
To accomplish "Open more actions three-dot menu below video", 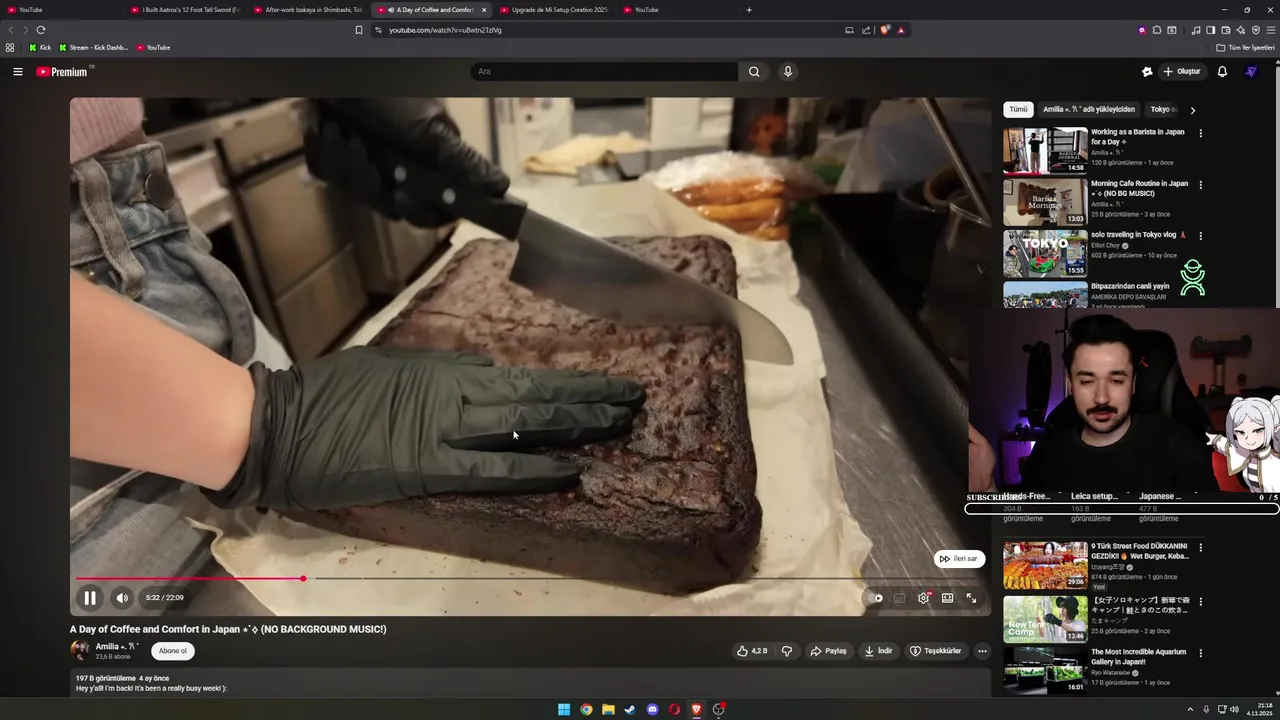I will point(982,651).
